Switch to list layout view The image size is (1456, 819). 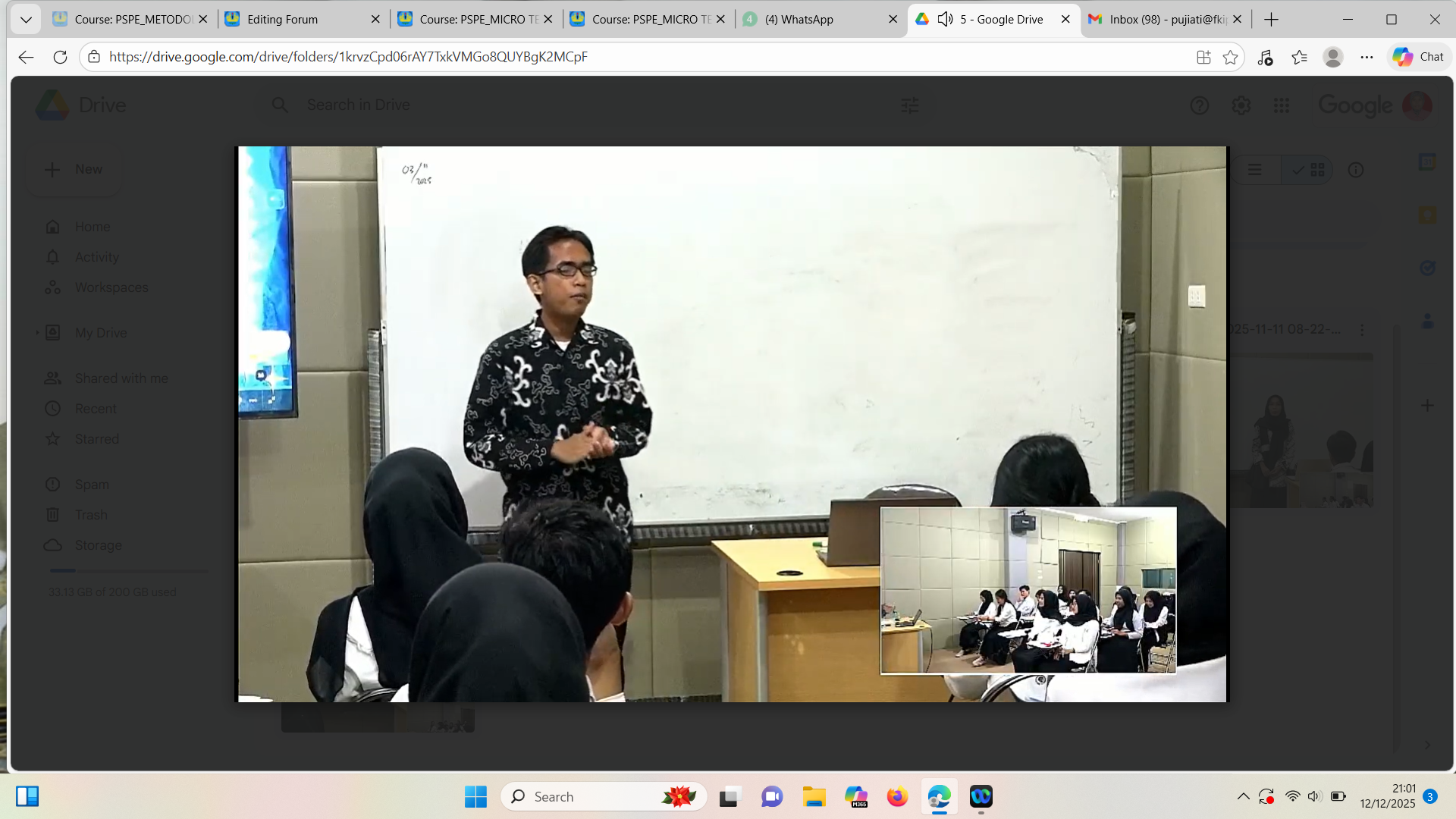coord(1255,170)
